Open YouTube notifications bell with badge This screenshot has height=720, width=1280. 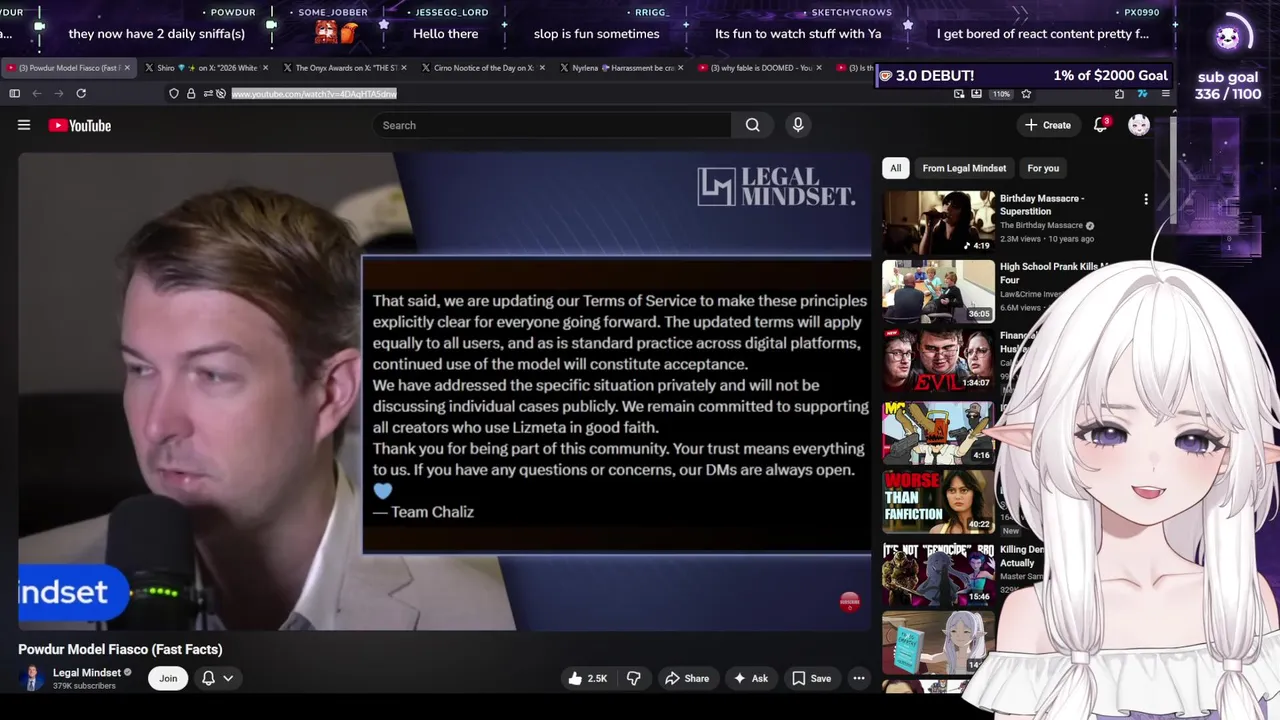pyautogui.click(x=1100, y=125)
